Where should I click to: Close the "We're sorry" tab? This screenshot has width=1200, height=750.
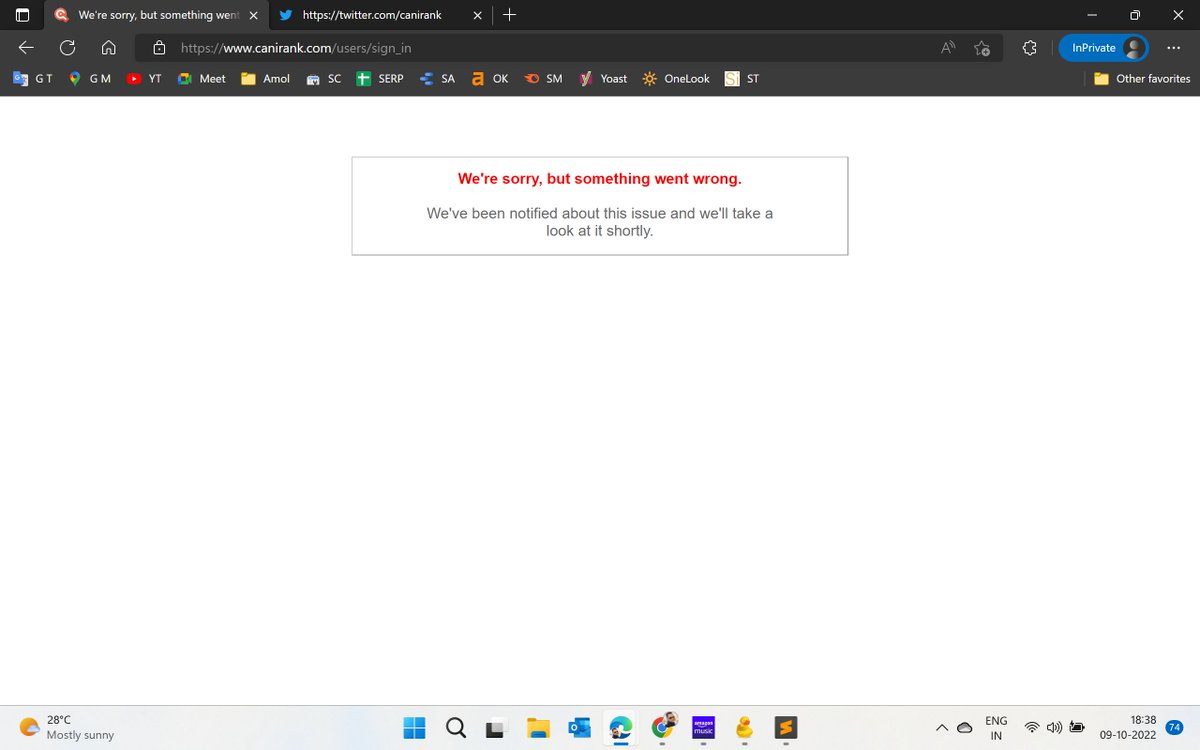pyautogui.click(x=253, y=15)
